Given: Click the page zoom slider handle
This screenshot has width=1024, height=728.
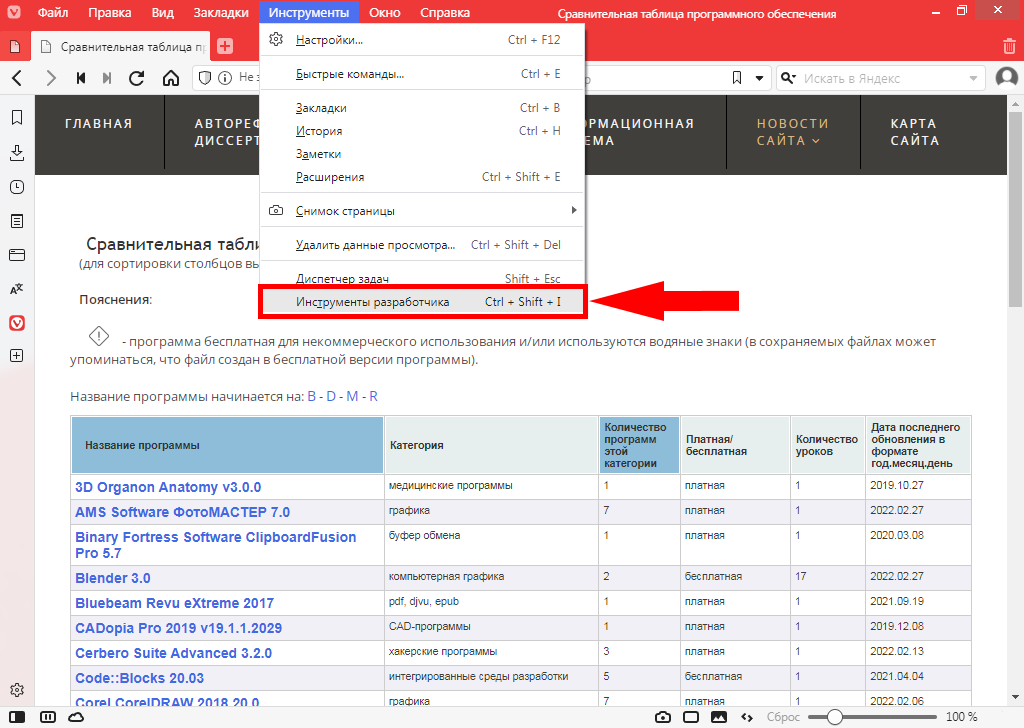Looking at the screenshot, I should 834,717.
